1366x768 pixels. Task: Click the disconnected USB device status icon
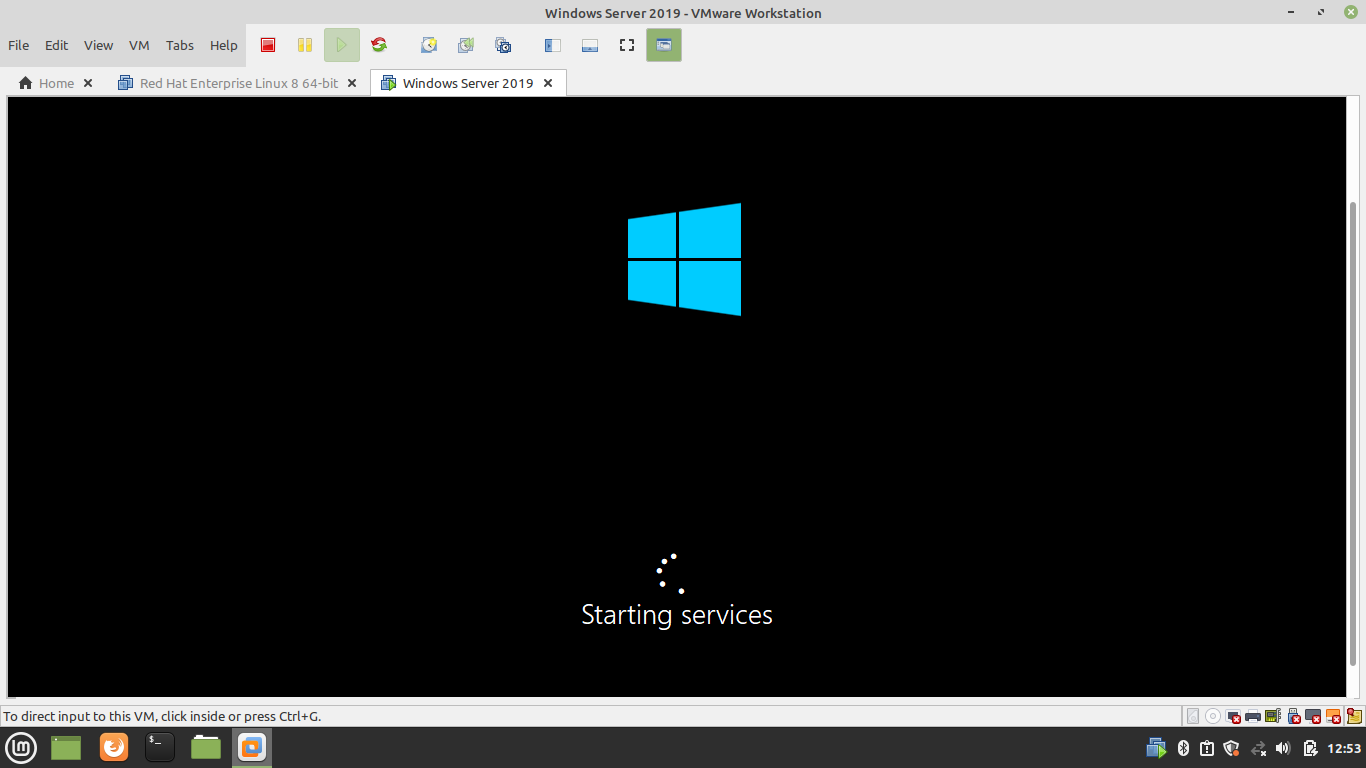(1294, 716)
